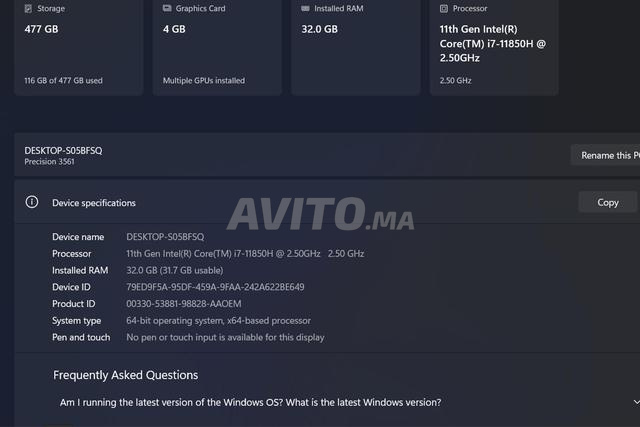The height and width of the screenshot is (427, 640).
Task: Open the Graphics Card 4 GB card
Action: (217, 50)
